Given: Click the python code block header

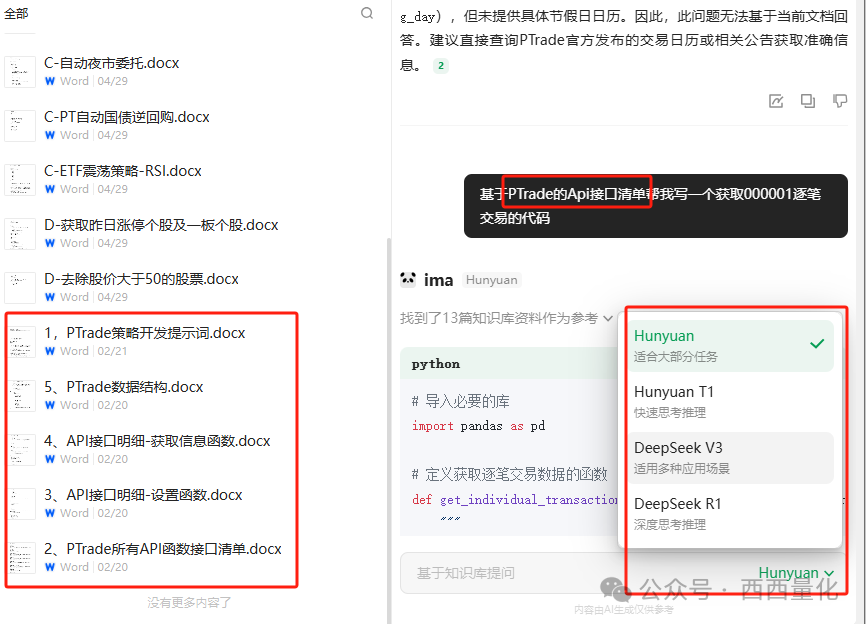Looking at the screenshot, I should (509, 364).
